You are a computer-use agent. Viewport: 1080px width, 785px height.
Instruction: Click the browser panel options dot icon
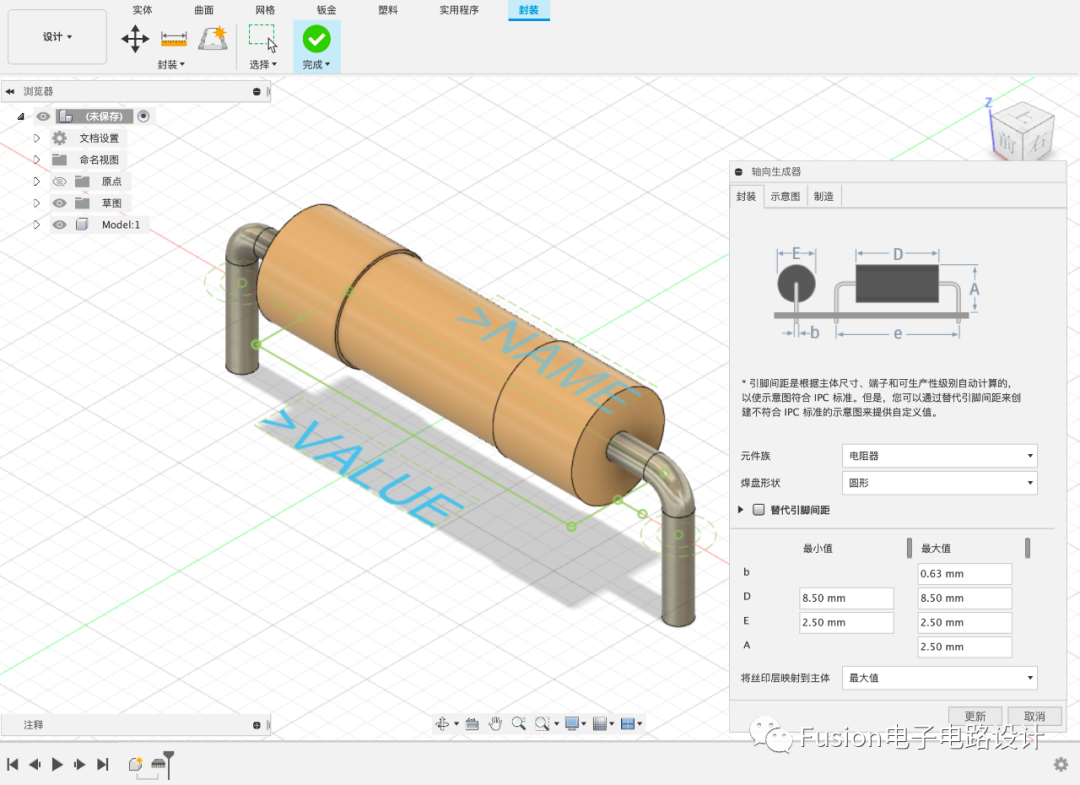(257, 92)
